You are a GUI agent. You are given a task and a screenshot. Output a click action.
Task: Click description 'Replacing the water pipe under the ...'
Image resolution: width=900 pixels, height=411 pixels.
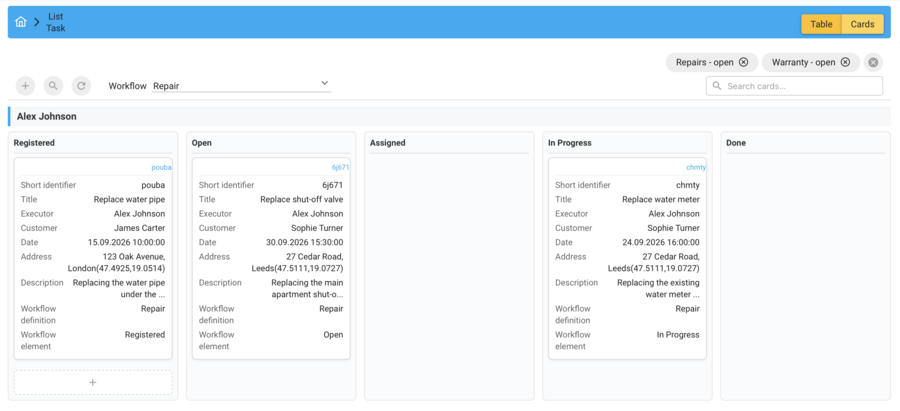coord(119,288)
